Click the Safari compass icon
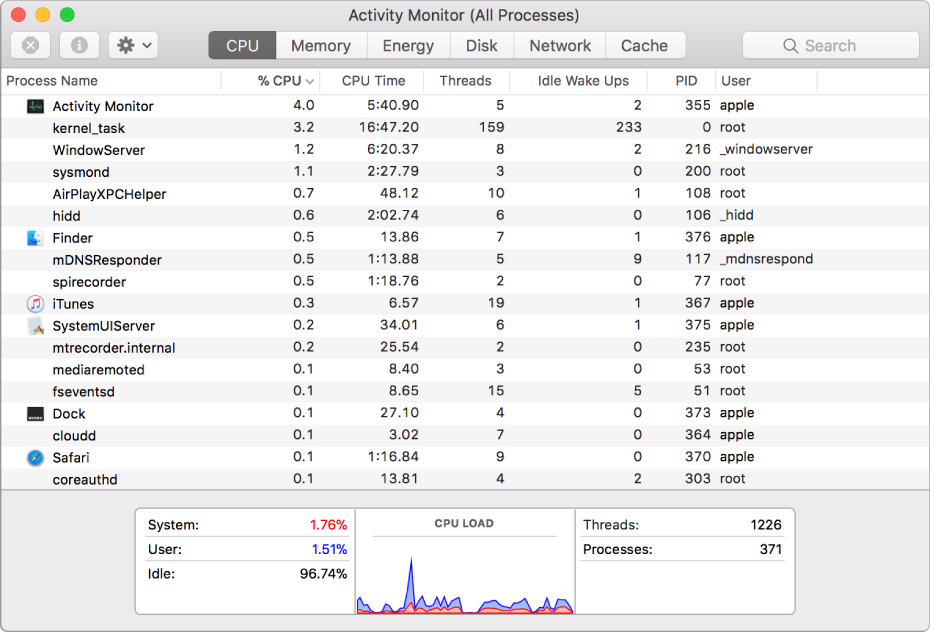Viewport: 934px width, 633px height. pos(36,458)
